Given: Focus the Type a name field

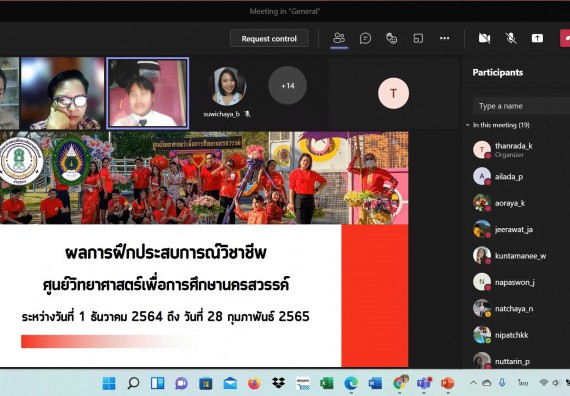Looking at the screenshot, I should coord(521,106).
